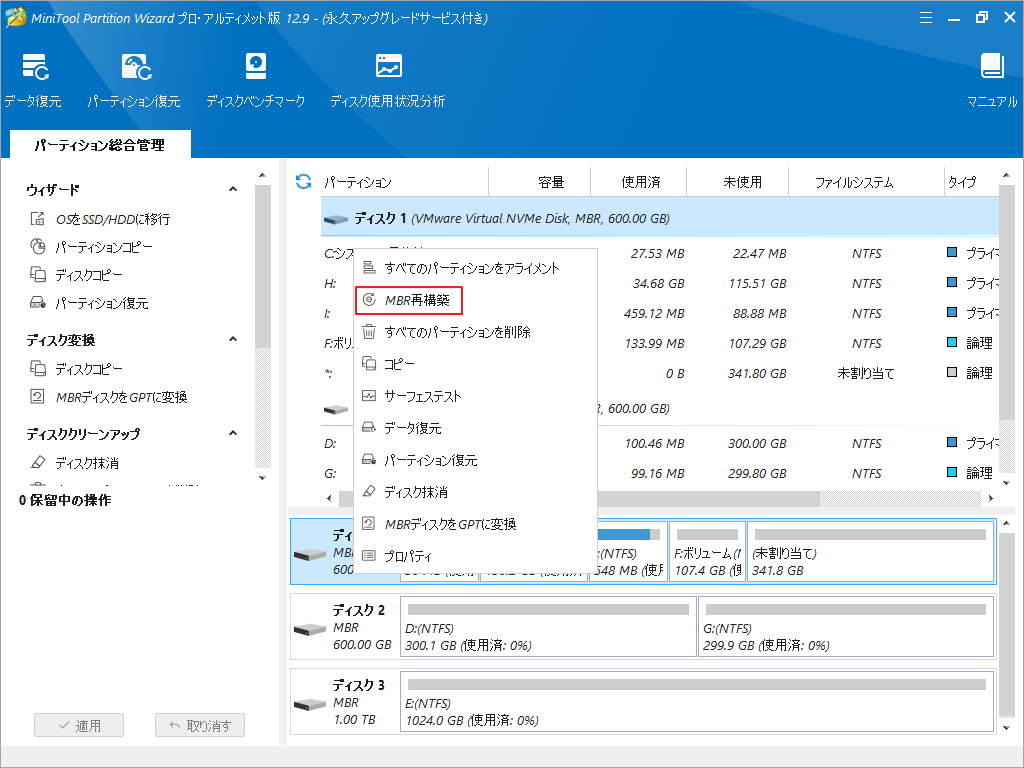Select the D: partition row

660,444
